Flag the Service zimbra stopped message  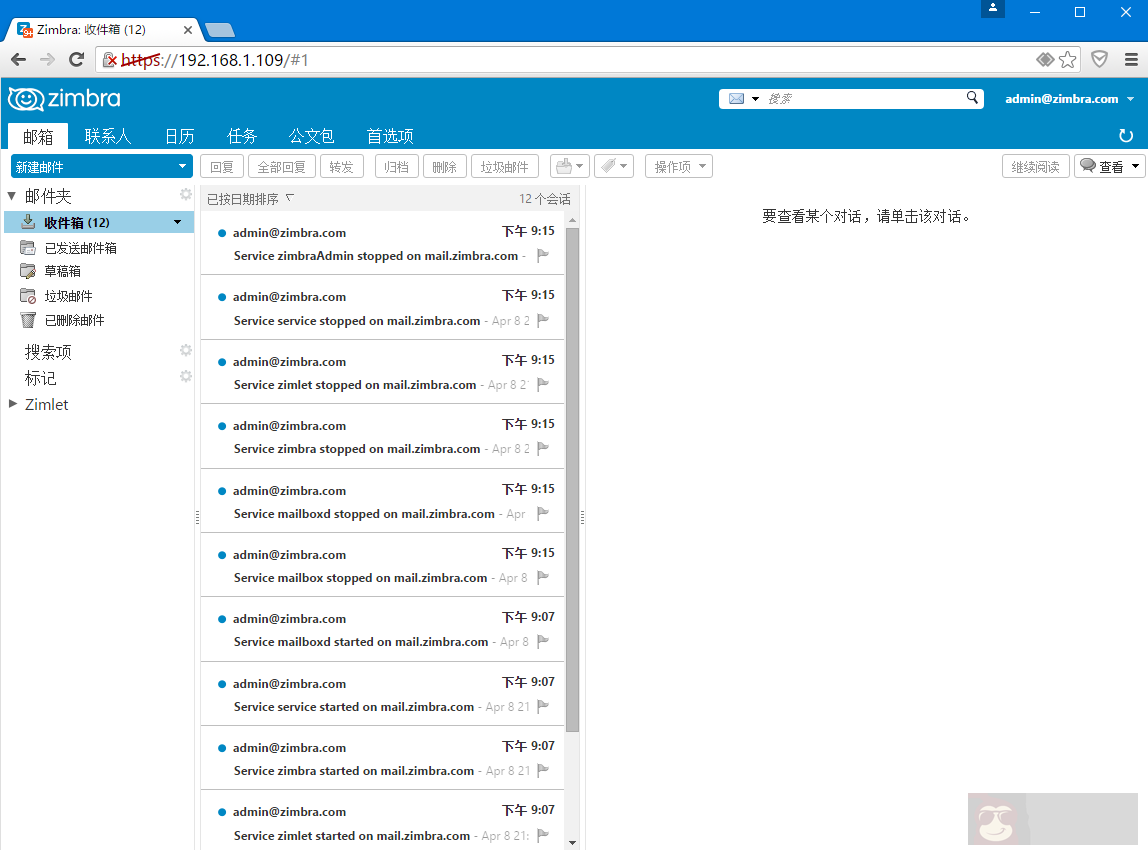[541, 449]
